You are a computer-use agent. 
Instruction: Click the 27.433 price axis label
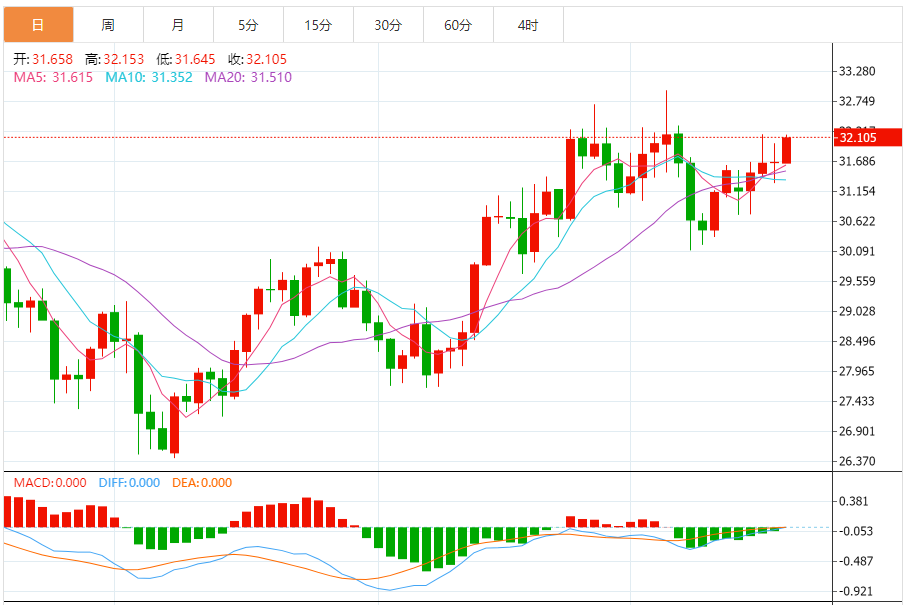pyautogui.click(x=857, y=402)
